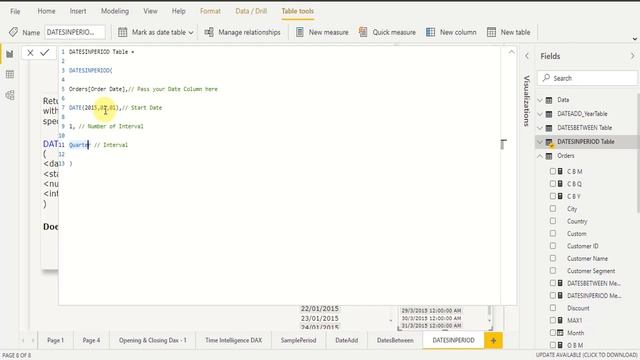The width and height of the screenshot is (640, 360).
Task: Expand the DATESINPERIOD Table node
Action: coord(540,142)
